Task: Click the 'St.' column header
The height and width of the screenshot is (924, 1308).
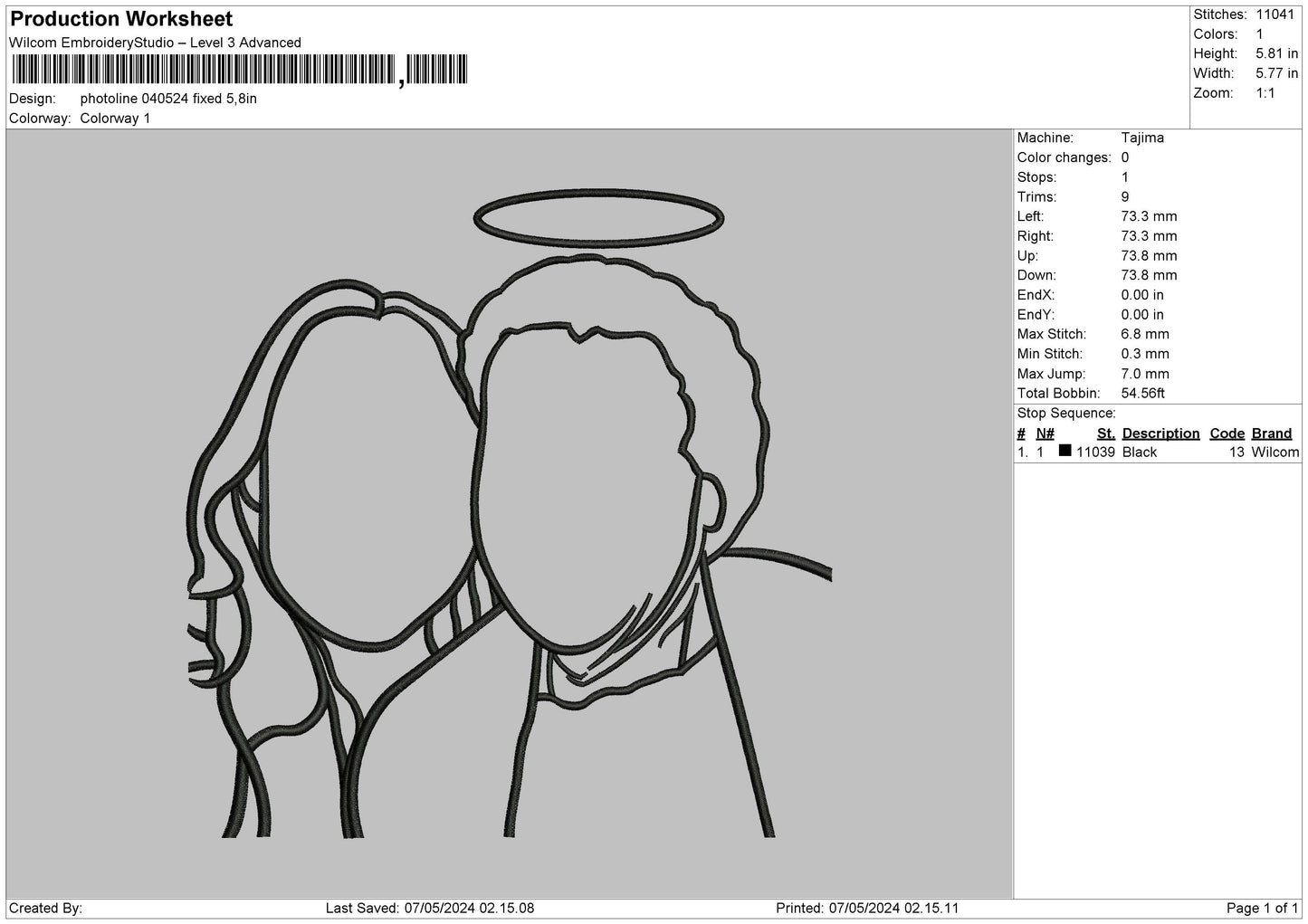Action: (1105, 433)
